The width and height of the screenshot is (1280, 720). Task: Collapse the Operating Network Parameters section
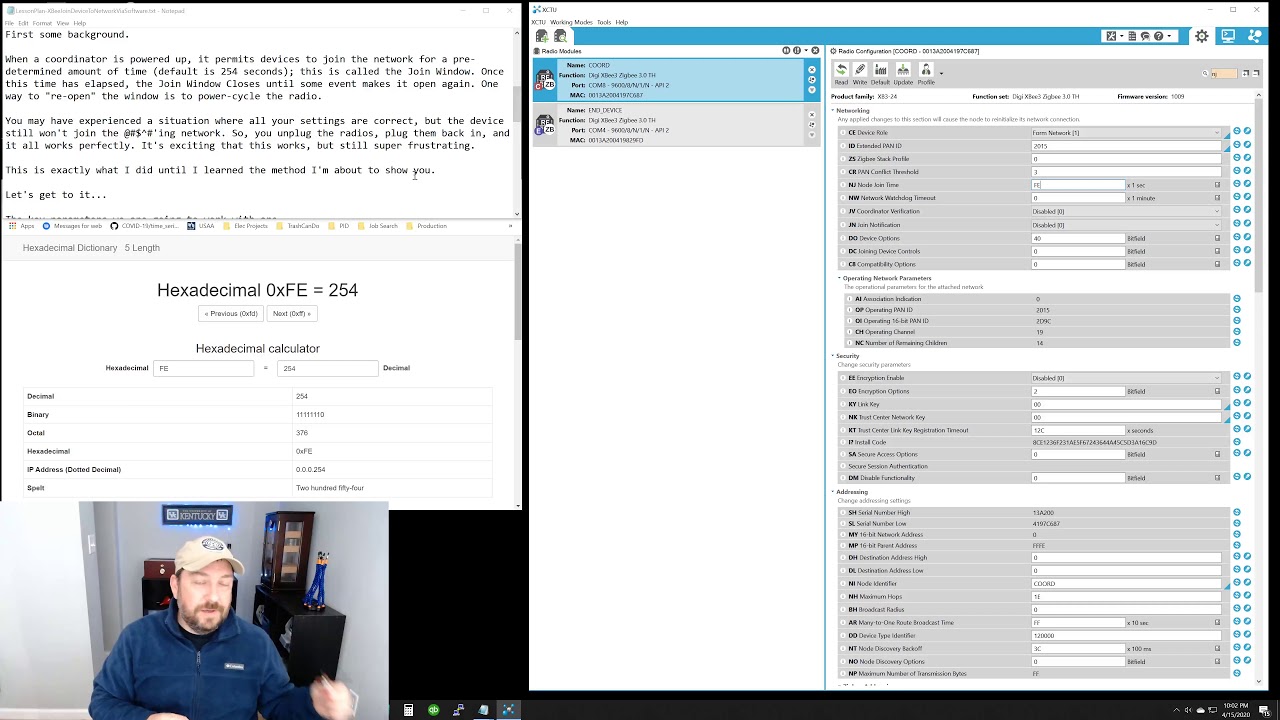839,278
